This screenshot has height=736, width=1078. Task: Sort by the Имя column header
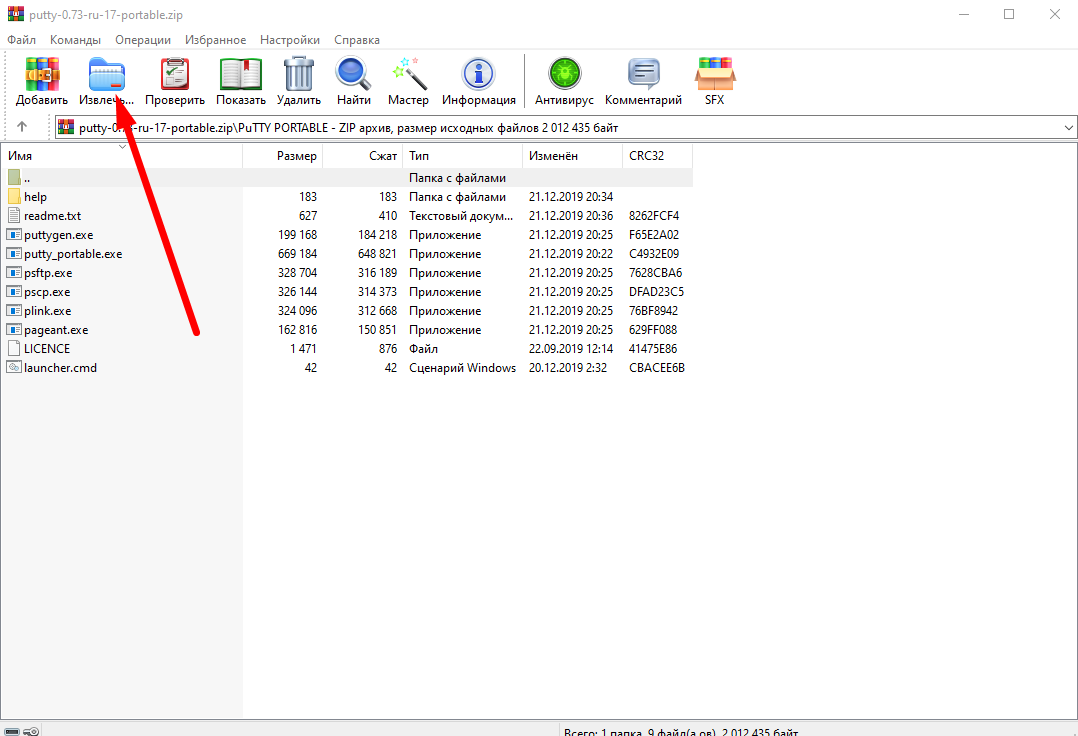(x=122, y=156)
